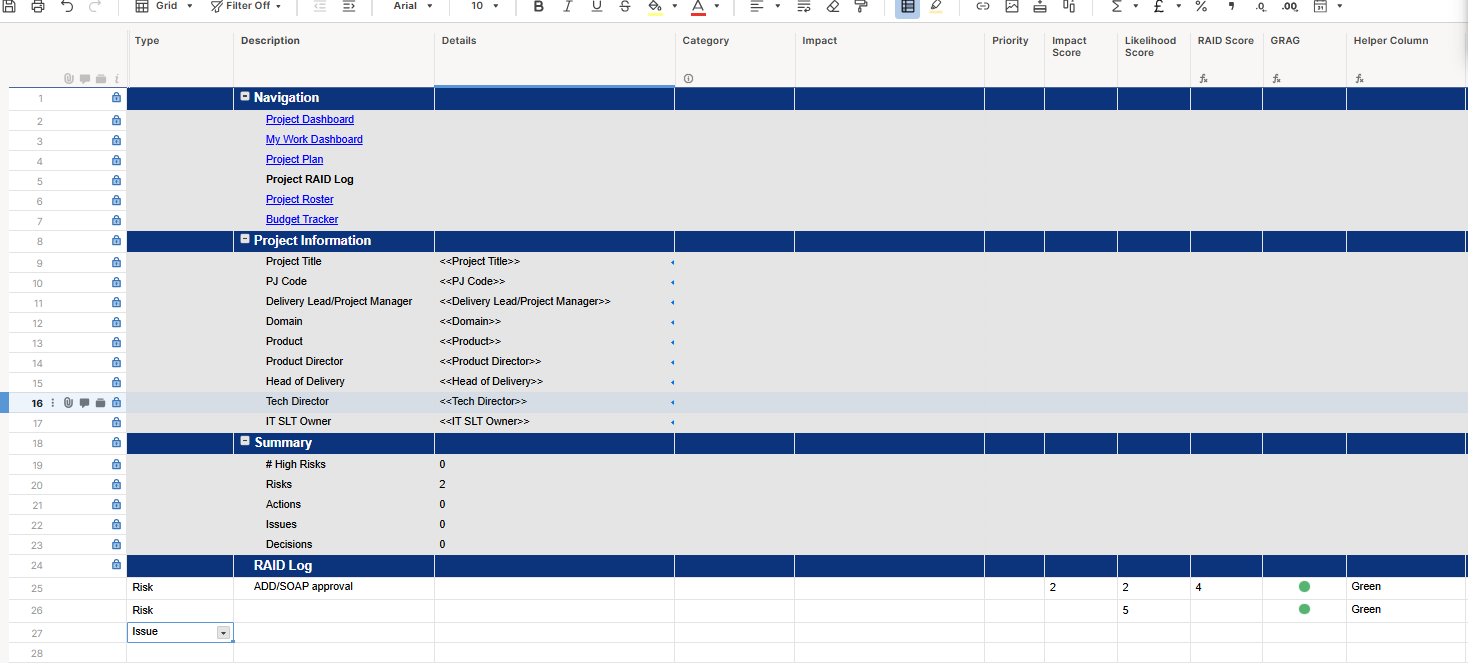Viewport: 1468px width, 663px height.
Task: Open the currency pound format dropdown arrow
Action: [x=1178, y=6]
